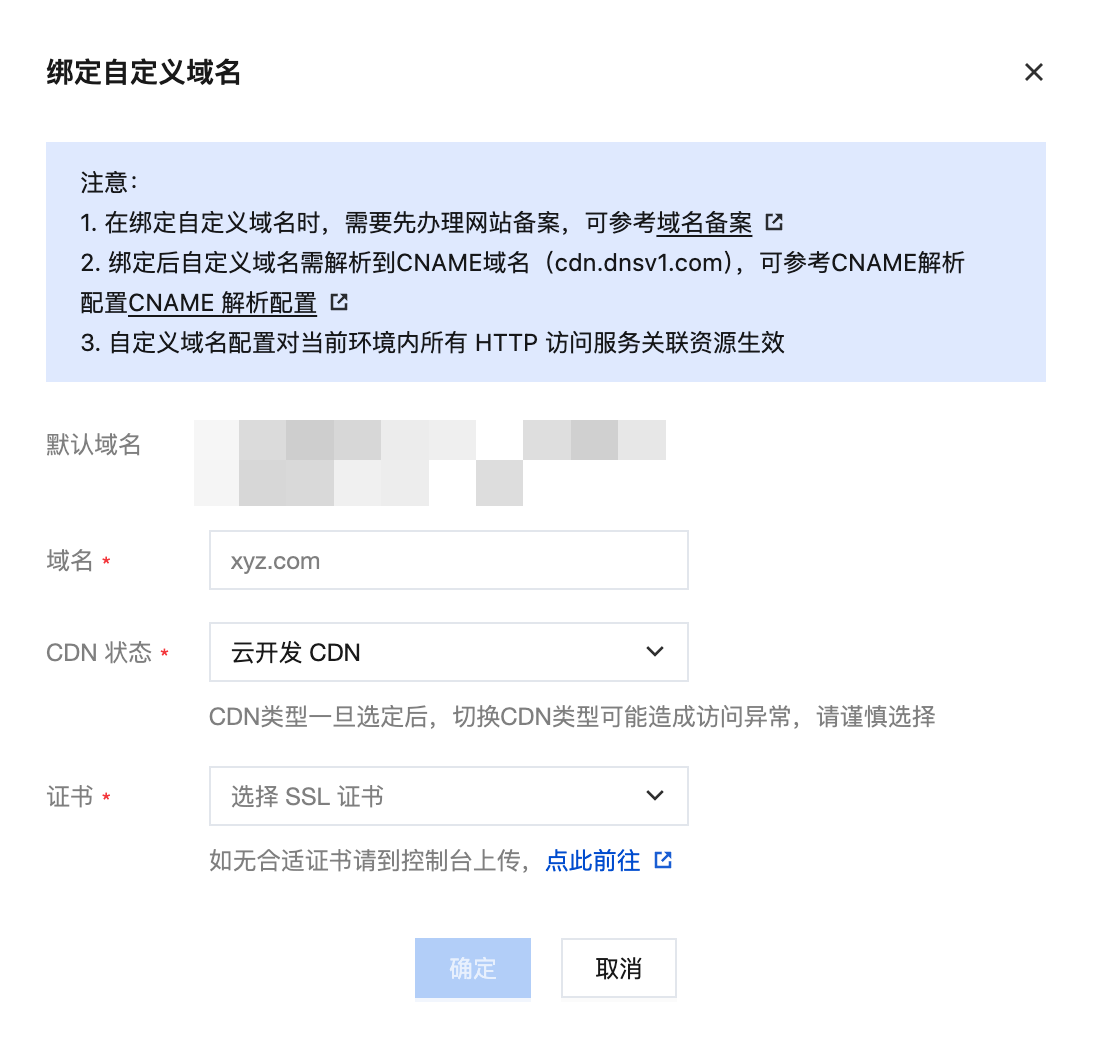Click the external-link icon beside 点此前往
The width and height of the screenshot is (1096, 1046).
click(663, 860)
